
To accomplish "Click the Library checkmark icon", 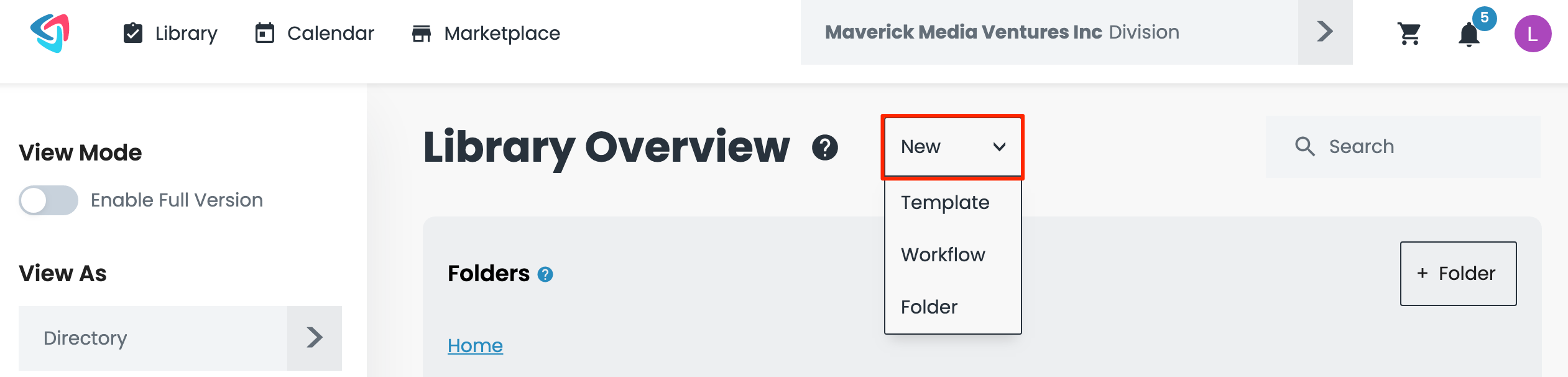I will point(133,33).
